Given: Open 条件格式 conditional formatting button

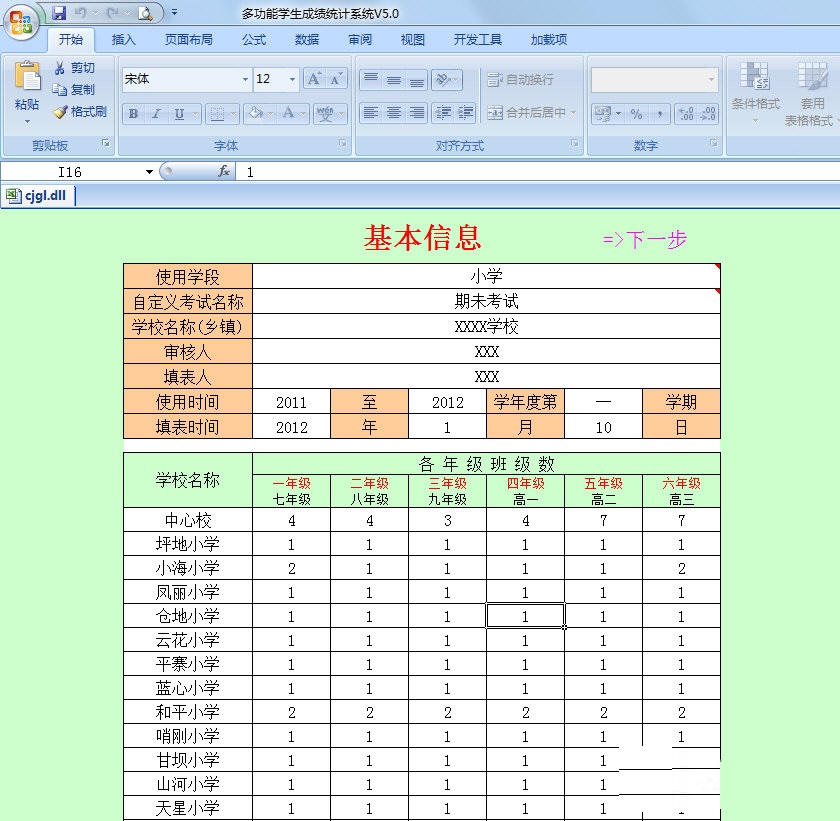Looking at the screenshot, I should tap(755, 93).
